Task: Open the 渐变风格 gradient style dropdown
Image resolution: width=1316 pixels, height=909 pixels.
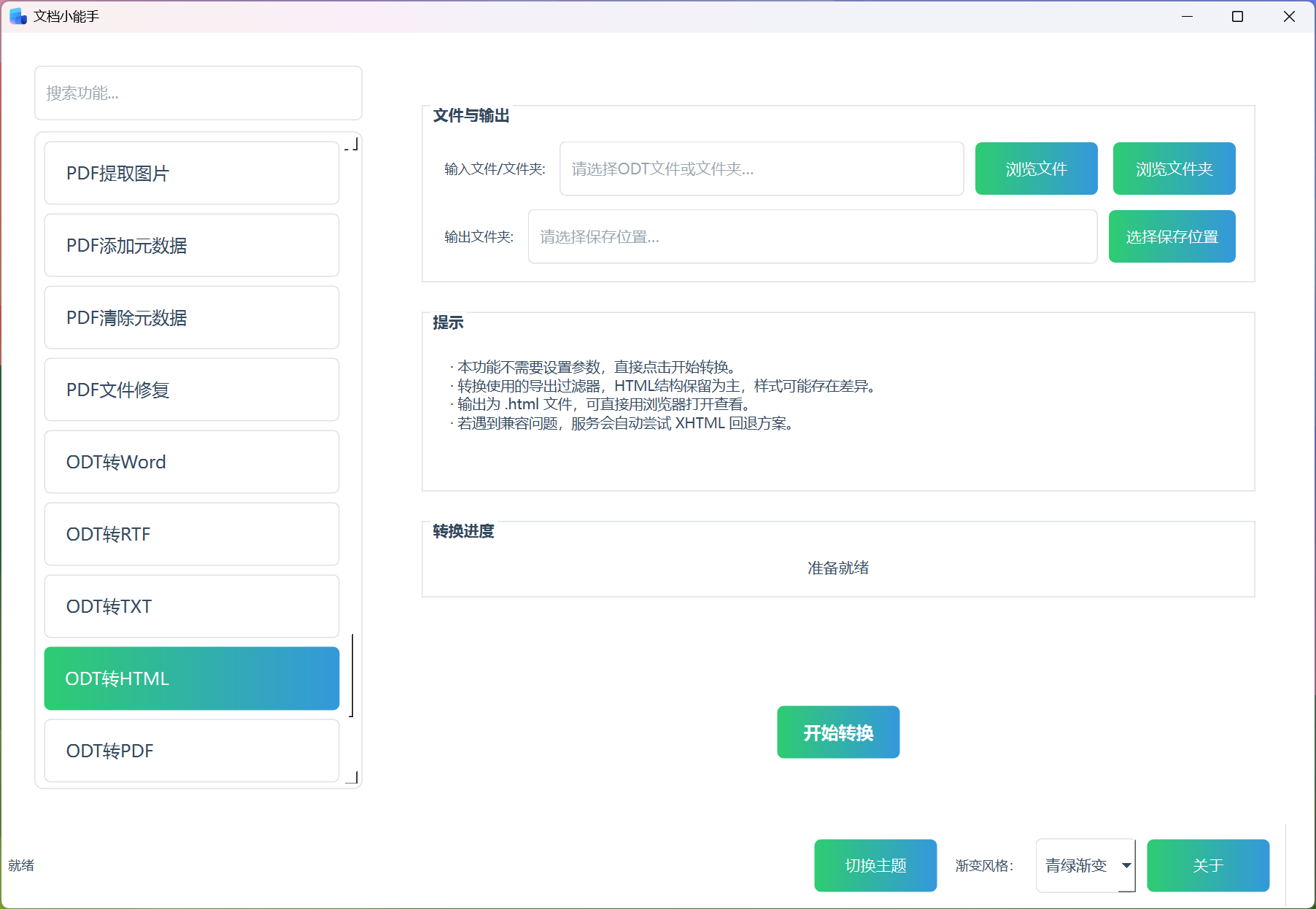Action: [1085, 866]
